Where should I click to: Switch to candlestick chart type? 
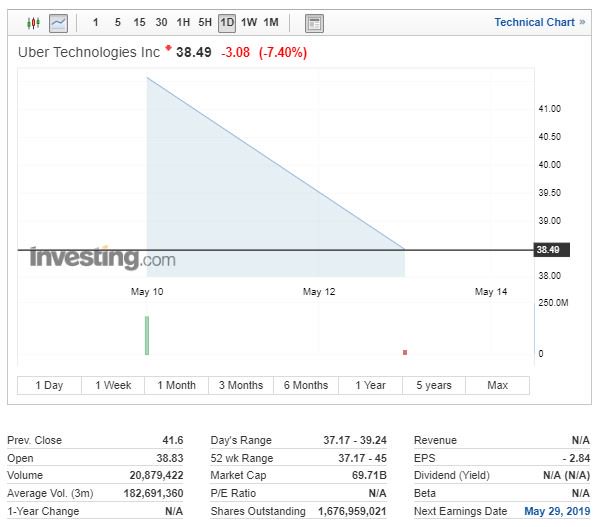pyautogui.click(x=33, y=23)
